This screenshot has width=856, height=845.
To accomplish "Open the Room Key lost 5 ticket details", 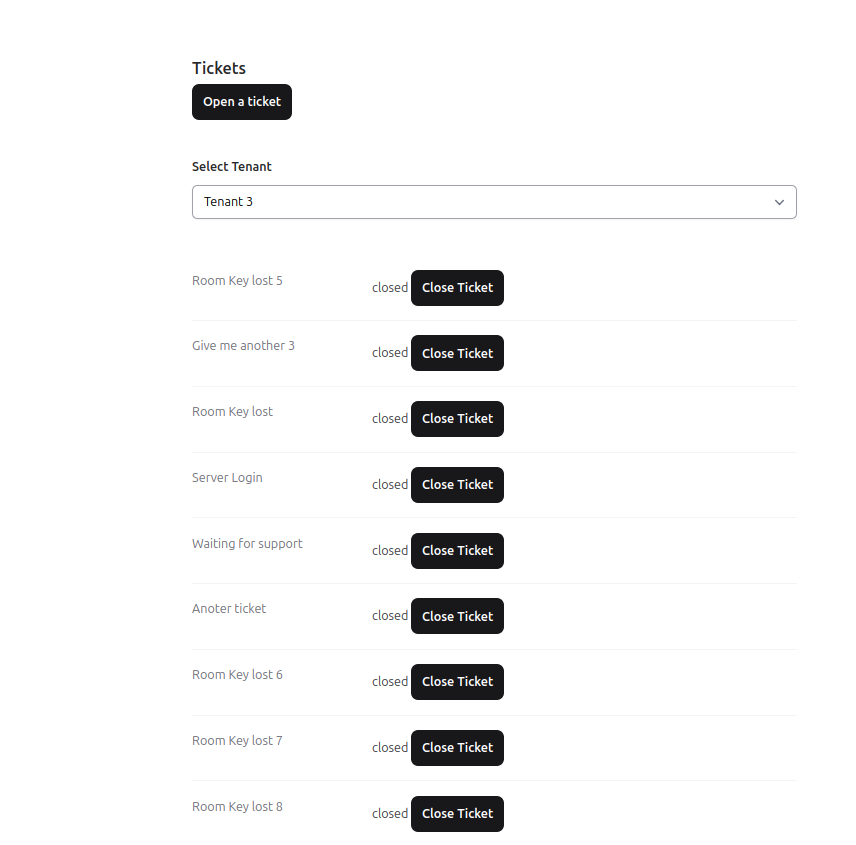I will point(237,281).
